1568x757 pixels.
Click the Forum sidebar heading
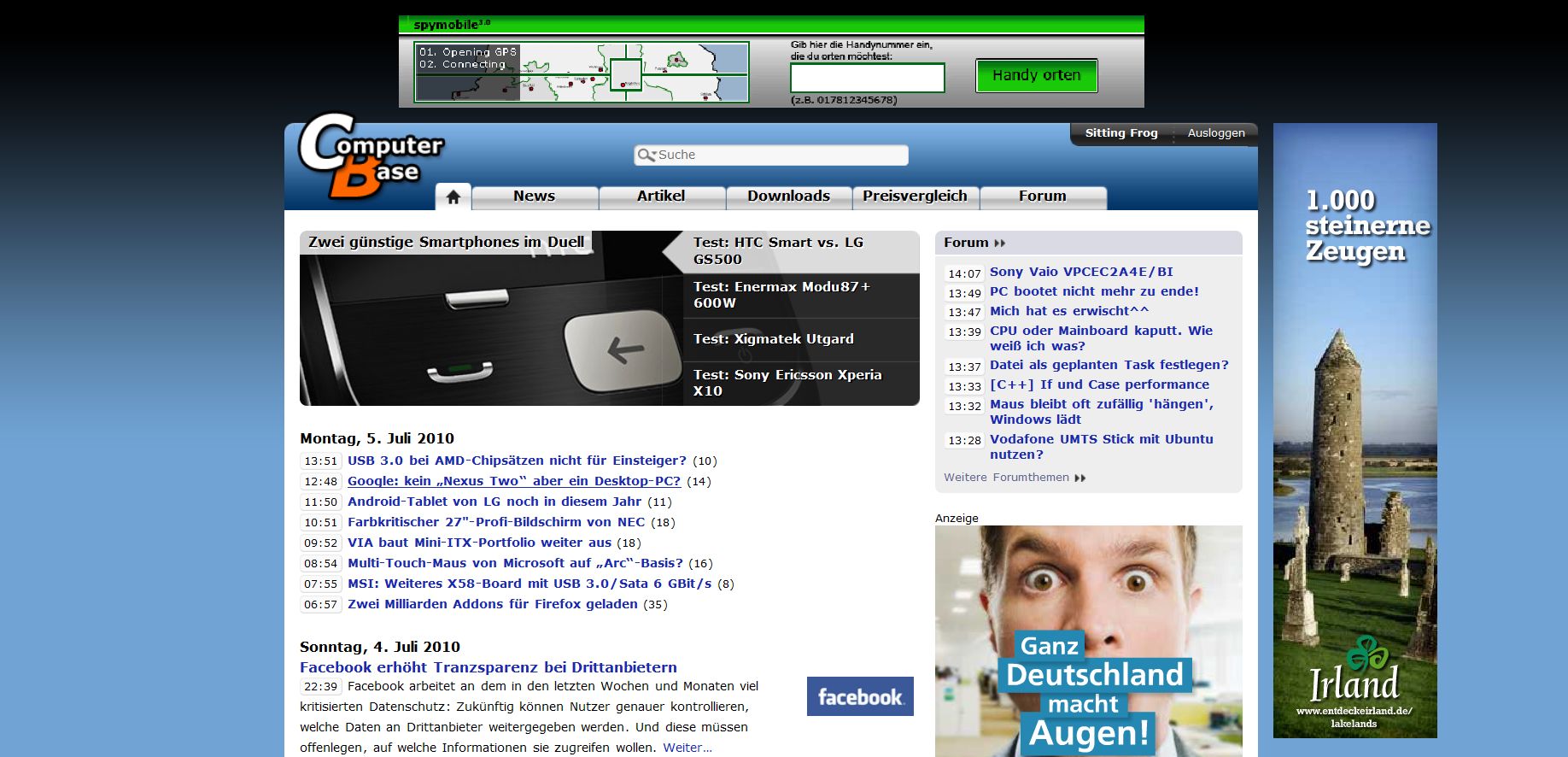pos(966,243)
